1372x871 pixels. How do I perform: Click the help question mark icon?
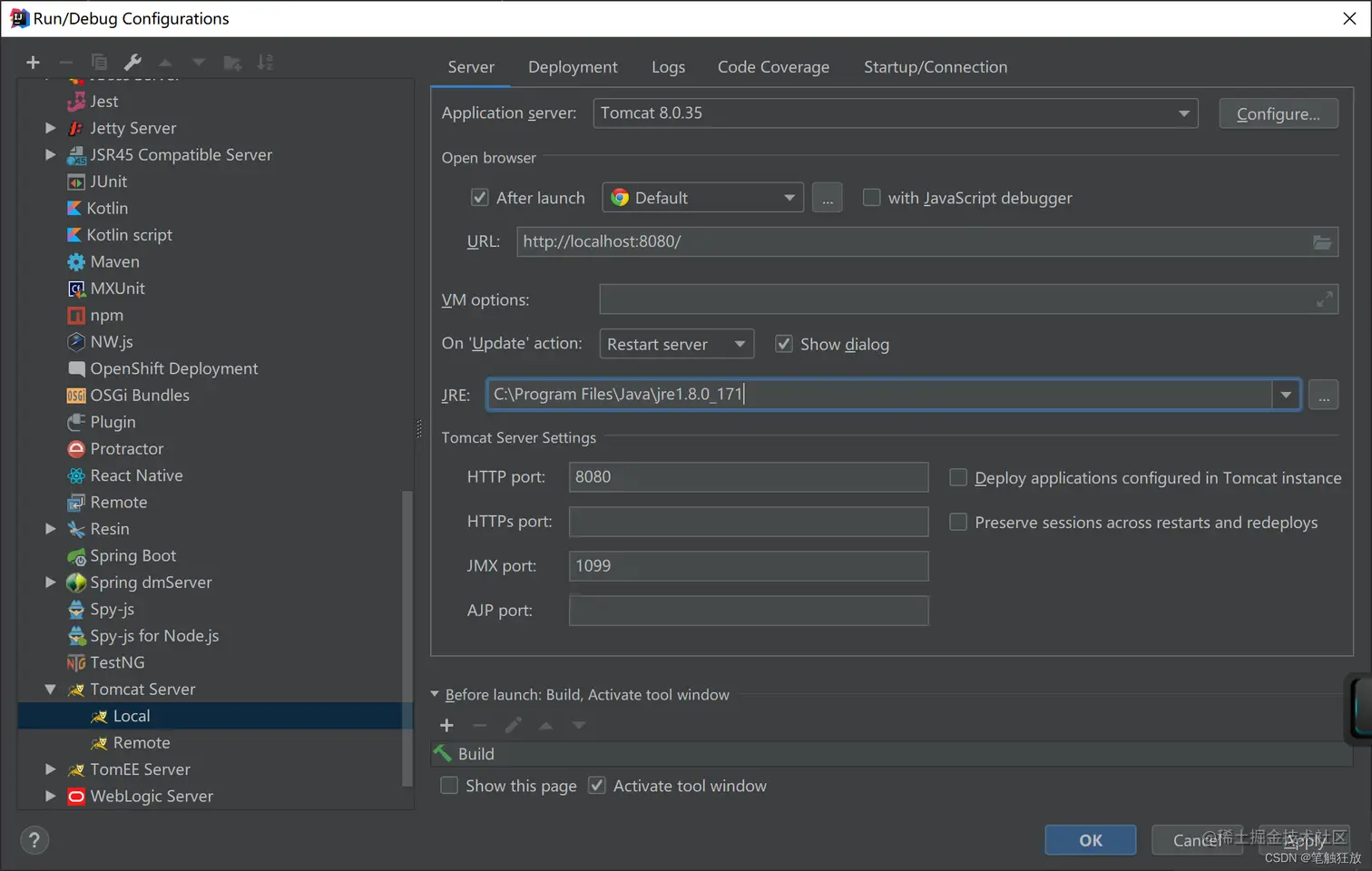pyautogui.click(x=34, y=840)
